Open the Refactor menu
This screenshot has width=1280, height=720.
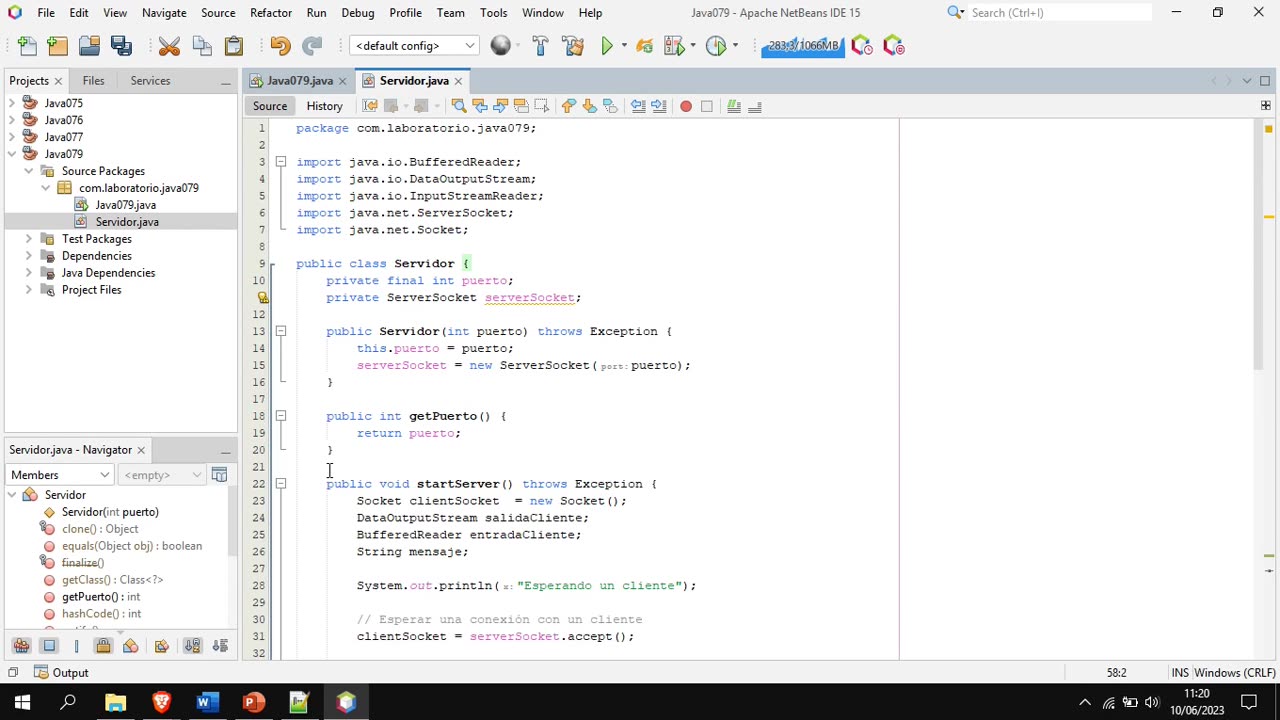tap(271, 13)
